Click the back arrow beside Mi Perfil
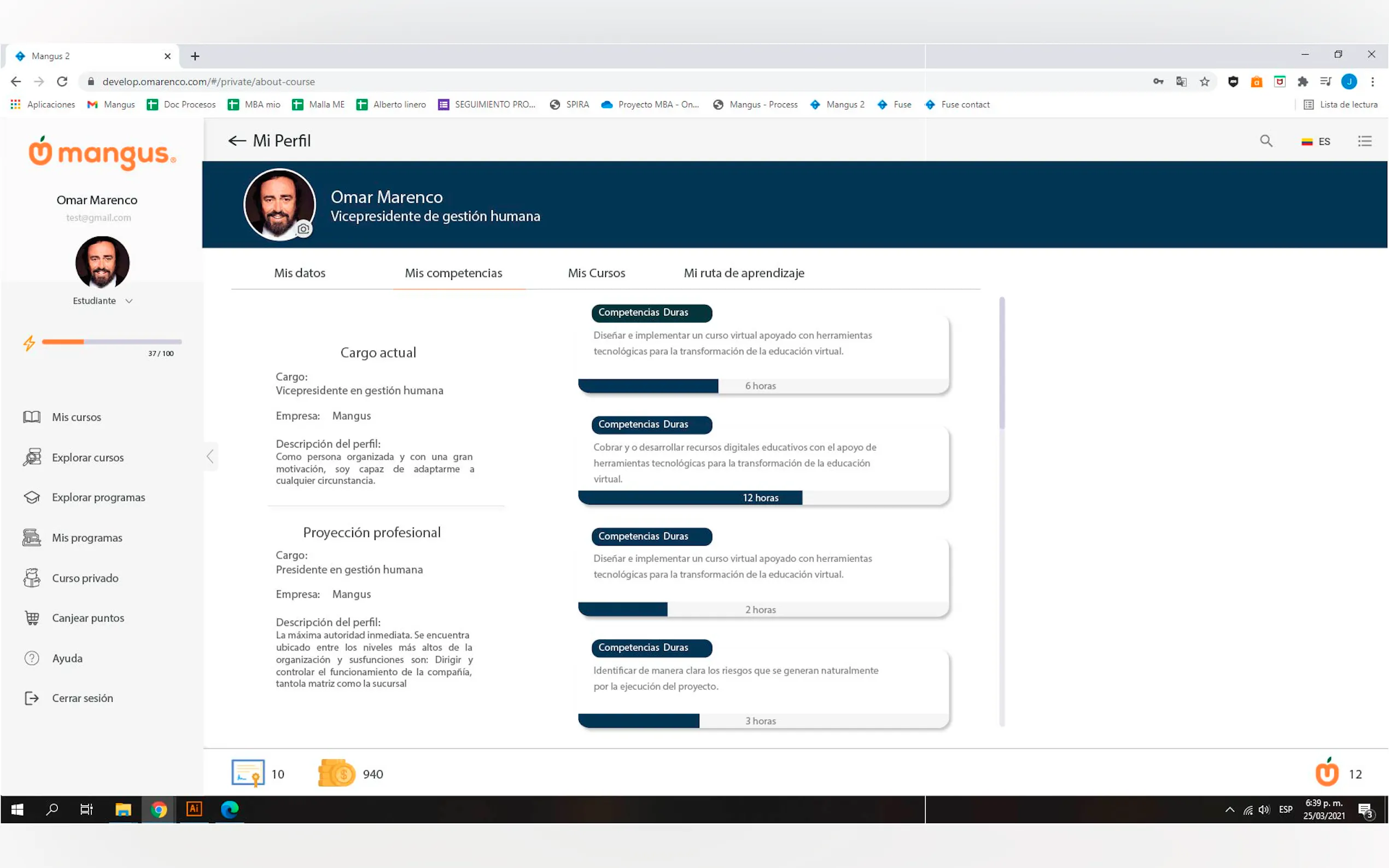The height and width of the screenshot is (868, 1389). (237, 140)
